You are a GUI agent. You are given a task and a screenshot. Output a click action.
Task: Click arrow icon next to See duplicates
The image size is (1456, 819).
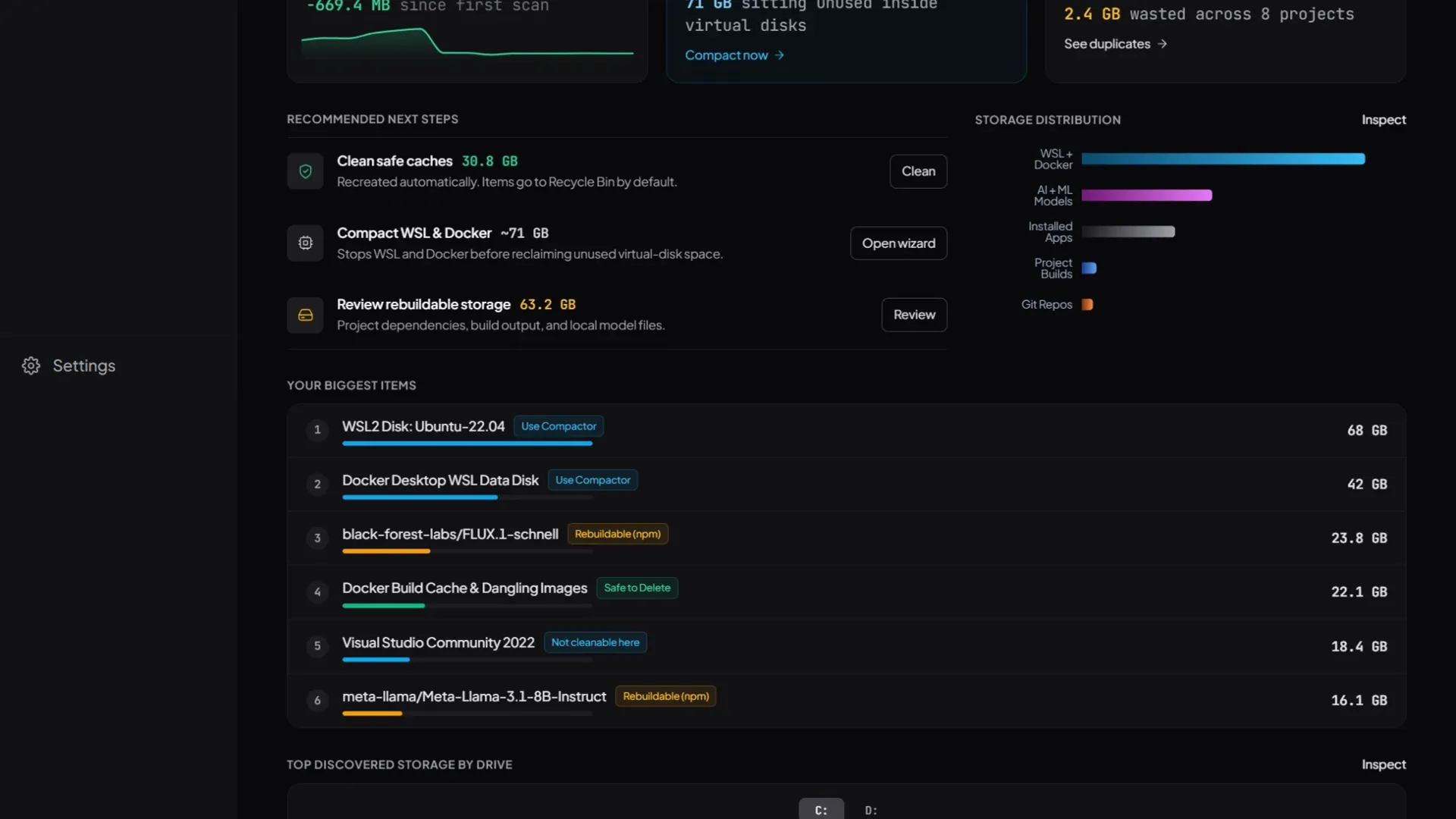1162,44
